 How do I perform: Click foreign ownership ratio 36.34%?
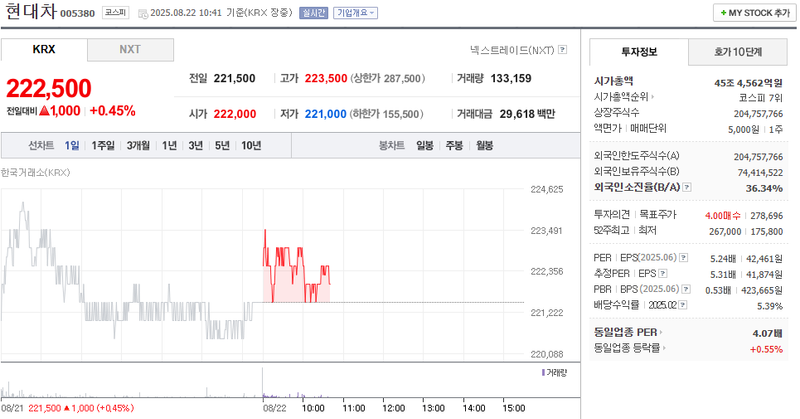[764, 188]
